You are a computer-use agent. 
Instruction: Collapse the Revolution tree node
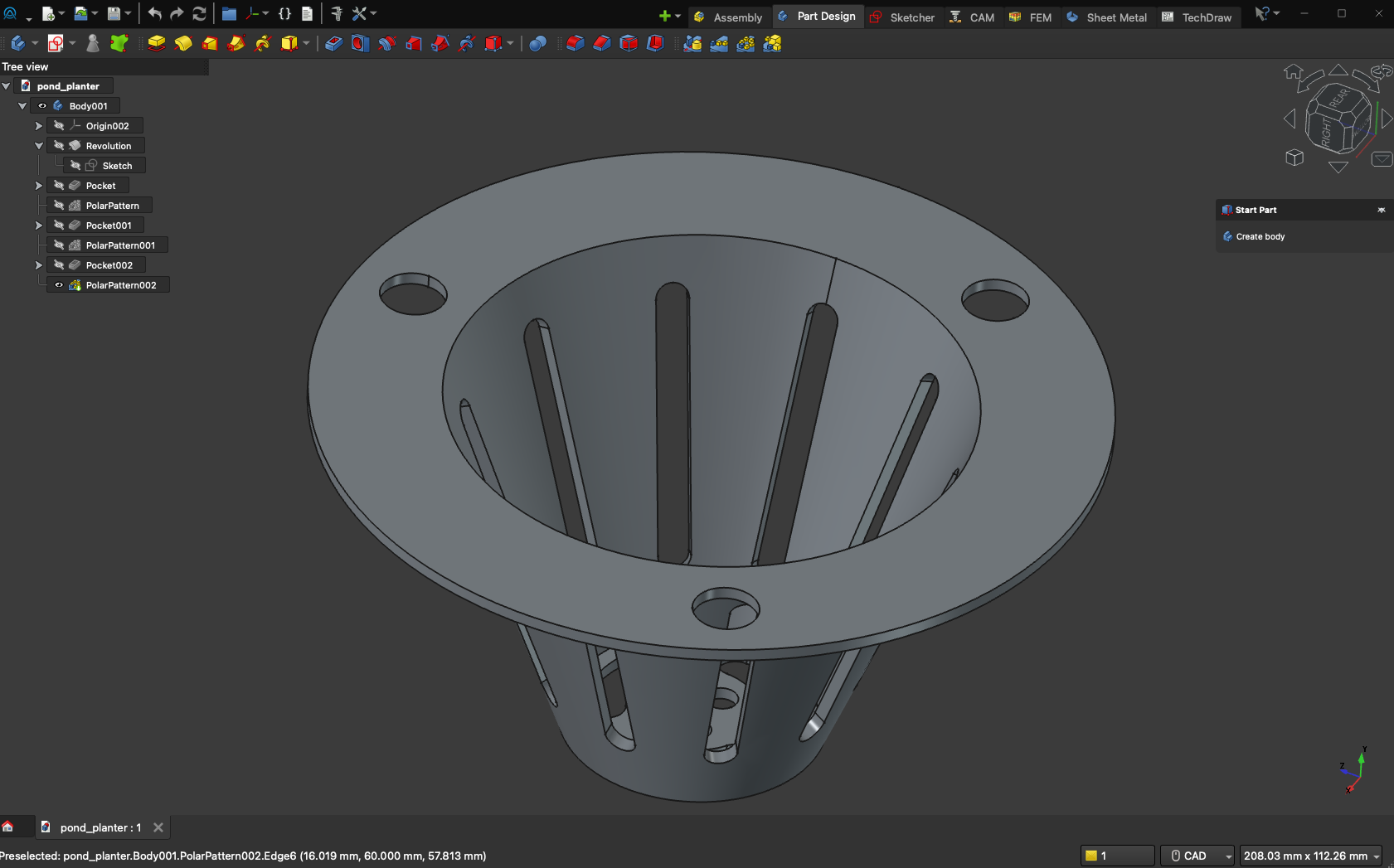(x=39, y=146)
